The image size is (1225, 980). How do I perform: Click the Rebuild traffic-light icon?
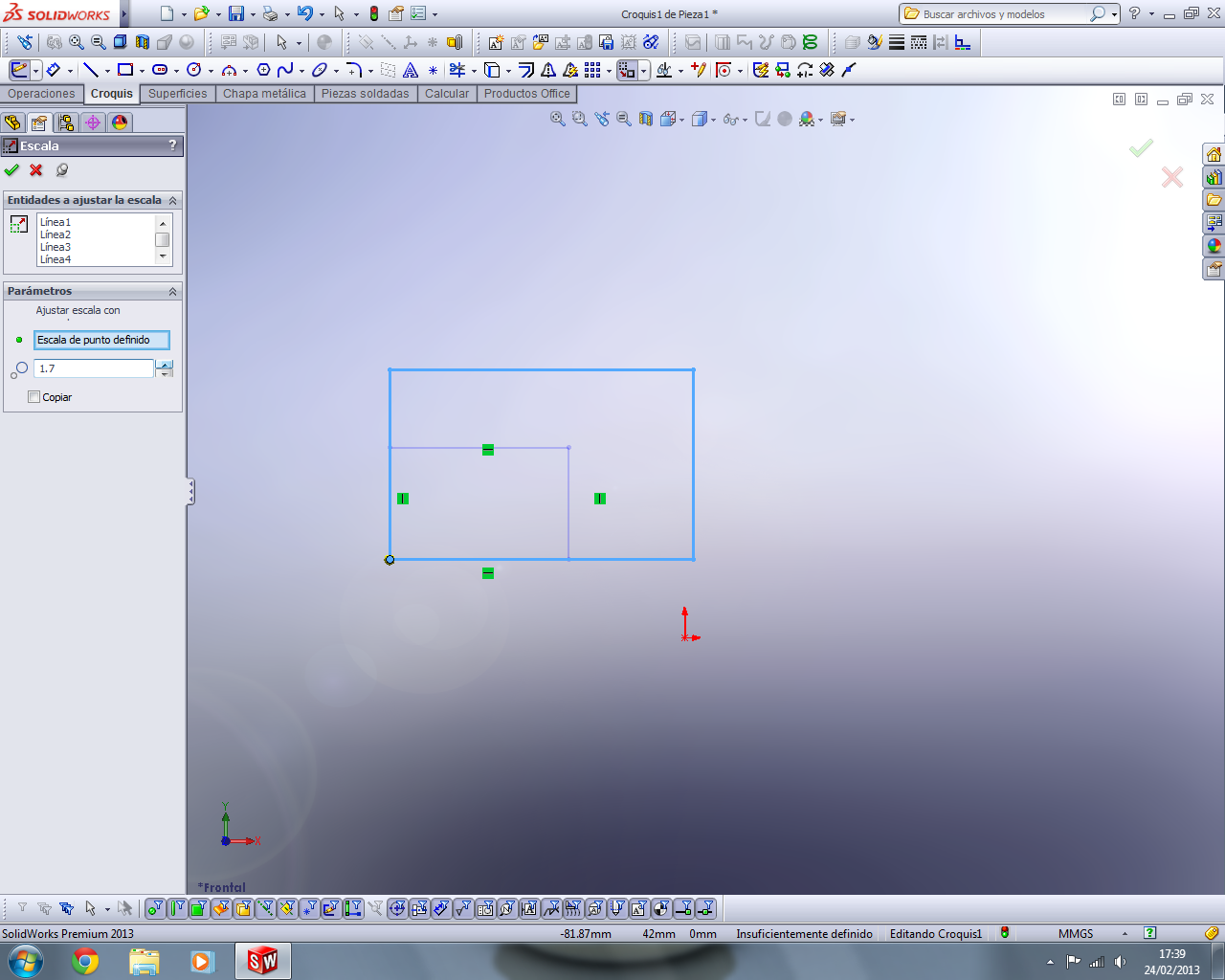coord(373,13)
